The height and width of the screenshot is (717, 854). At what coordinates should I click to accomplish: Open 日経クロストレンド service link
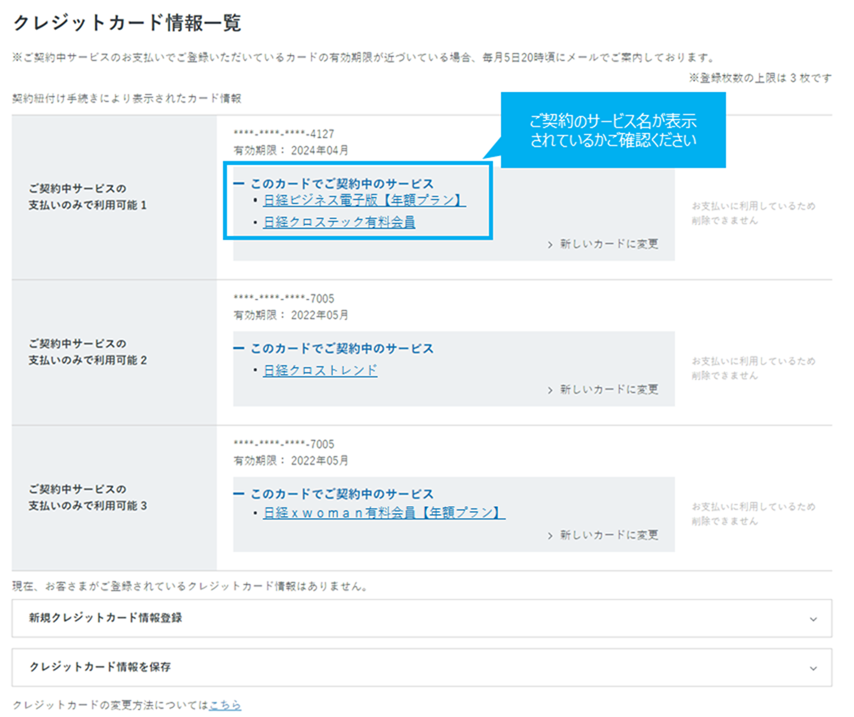pos(320,370)
